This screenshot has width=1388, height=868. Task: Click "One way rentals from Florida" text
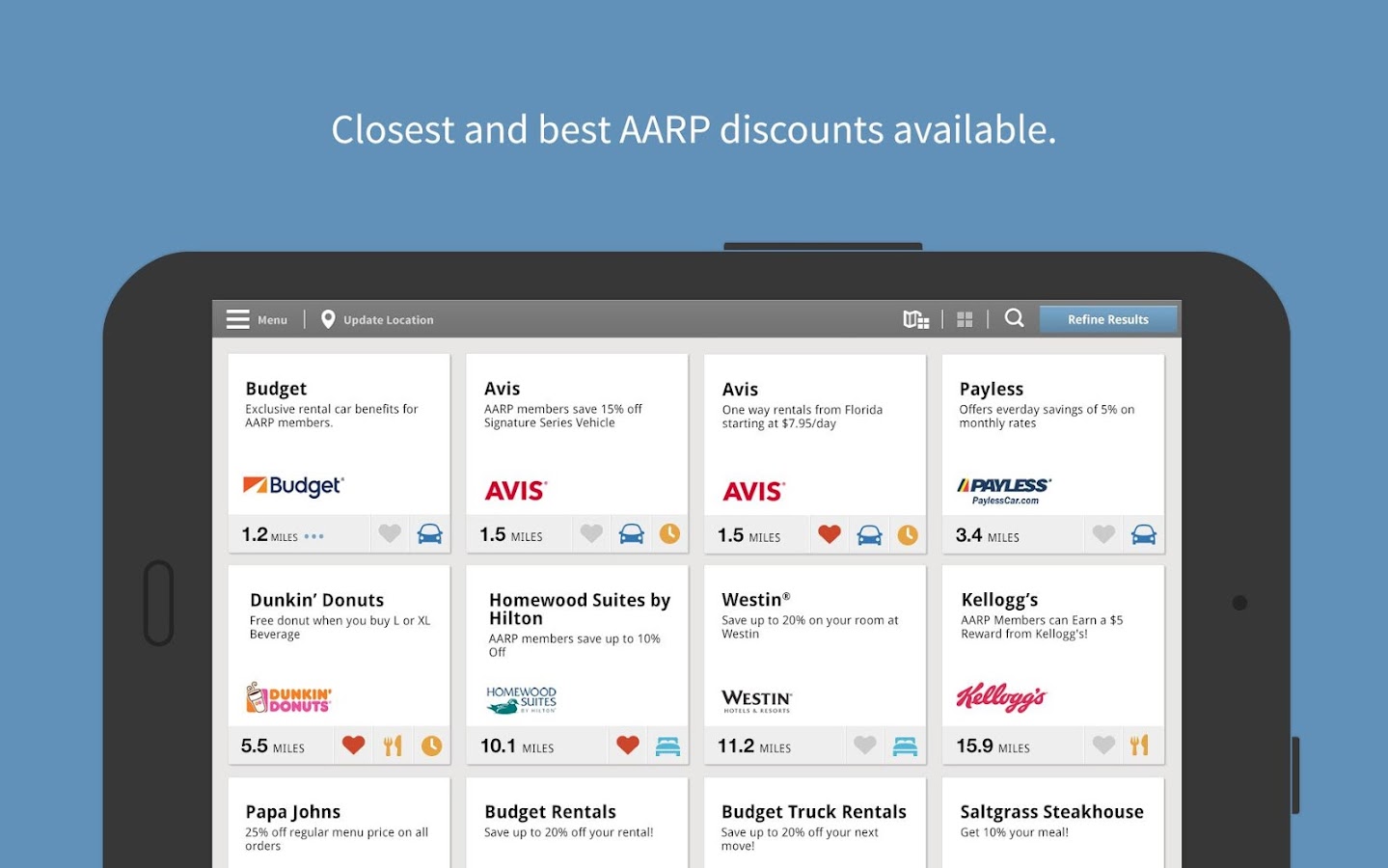click(x=803, y=417)
